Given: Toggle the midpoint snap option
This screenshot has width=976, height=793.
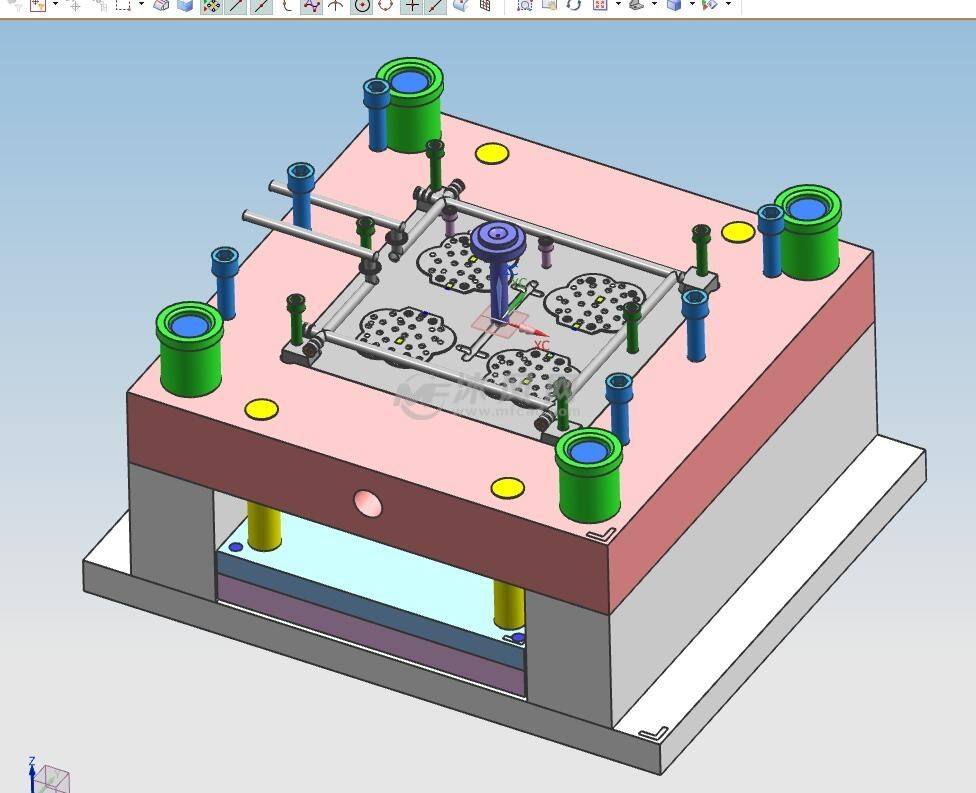Looking at the screenshot, I should pyautogui.click(x=261, y=6).
